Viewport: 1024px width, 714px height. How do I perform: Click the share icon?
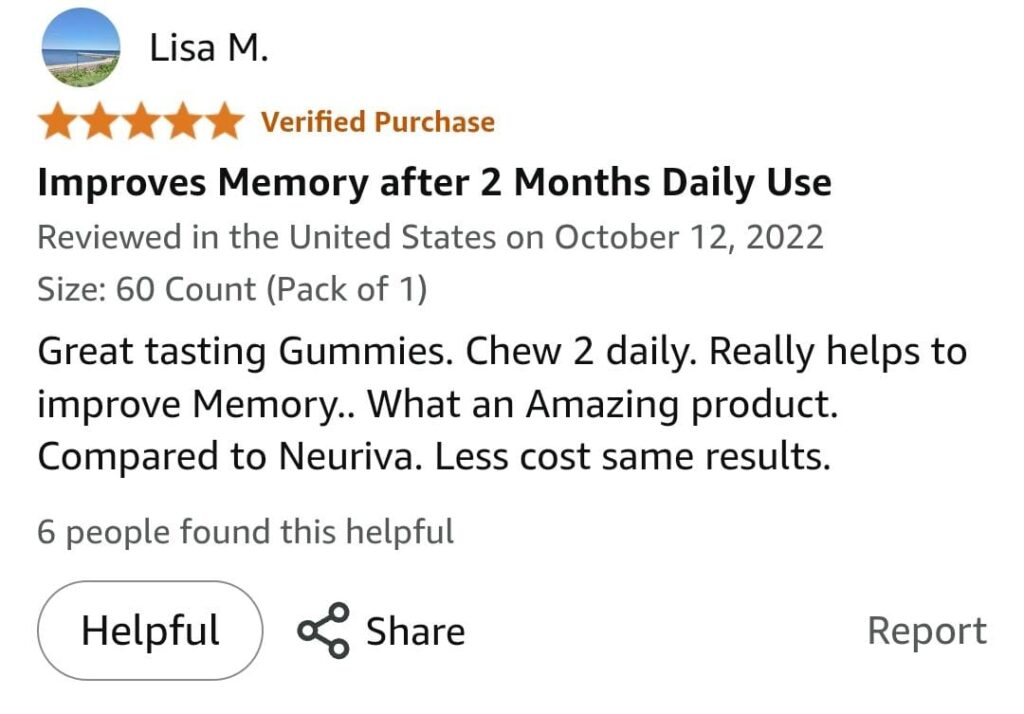(323, 631)
